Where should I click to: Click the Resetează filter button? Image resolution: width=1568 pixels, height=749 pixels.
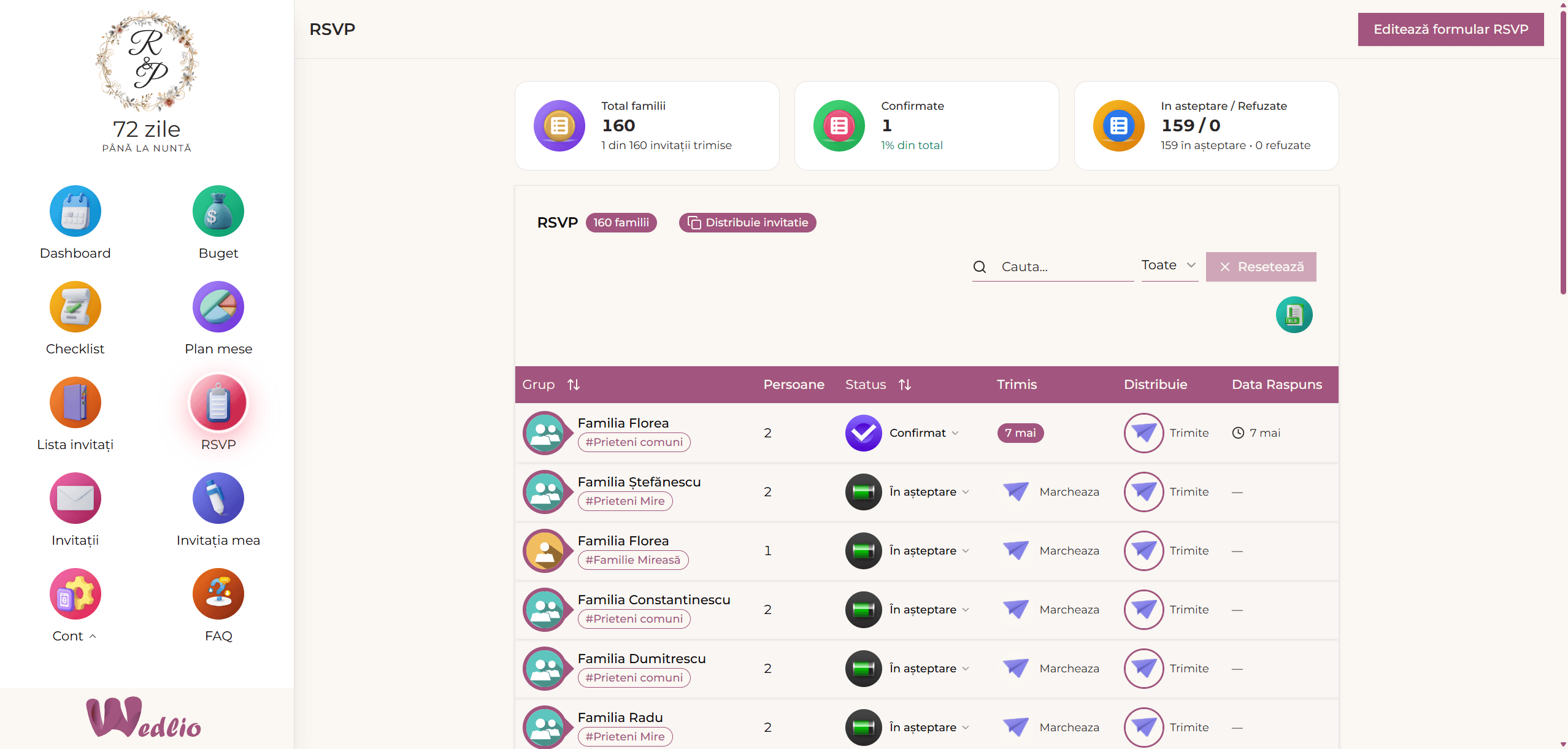[1261, 267]
